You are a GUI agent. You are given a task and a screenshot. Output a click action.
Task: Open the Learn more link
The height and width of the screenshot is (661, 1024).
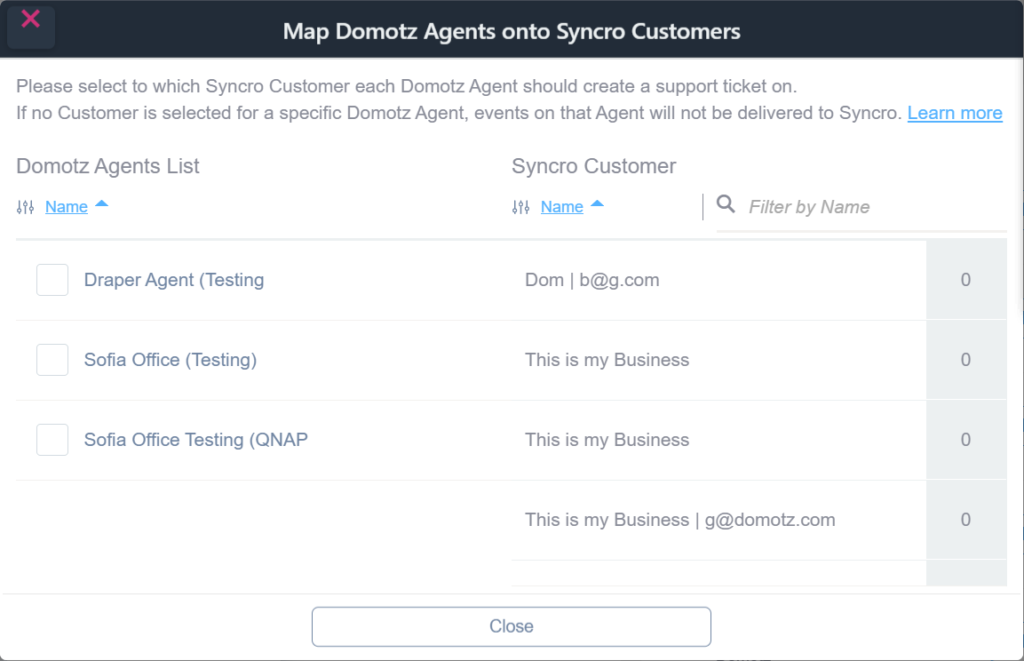coord(954,113)
